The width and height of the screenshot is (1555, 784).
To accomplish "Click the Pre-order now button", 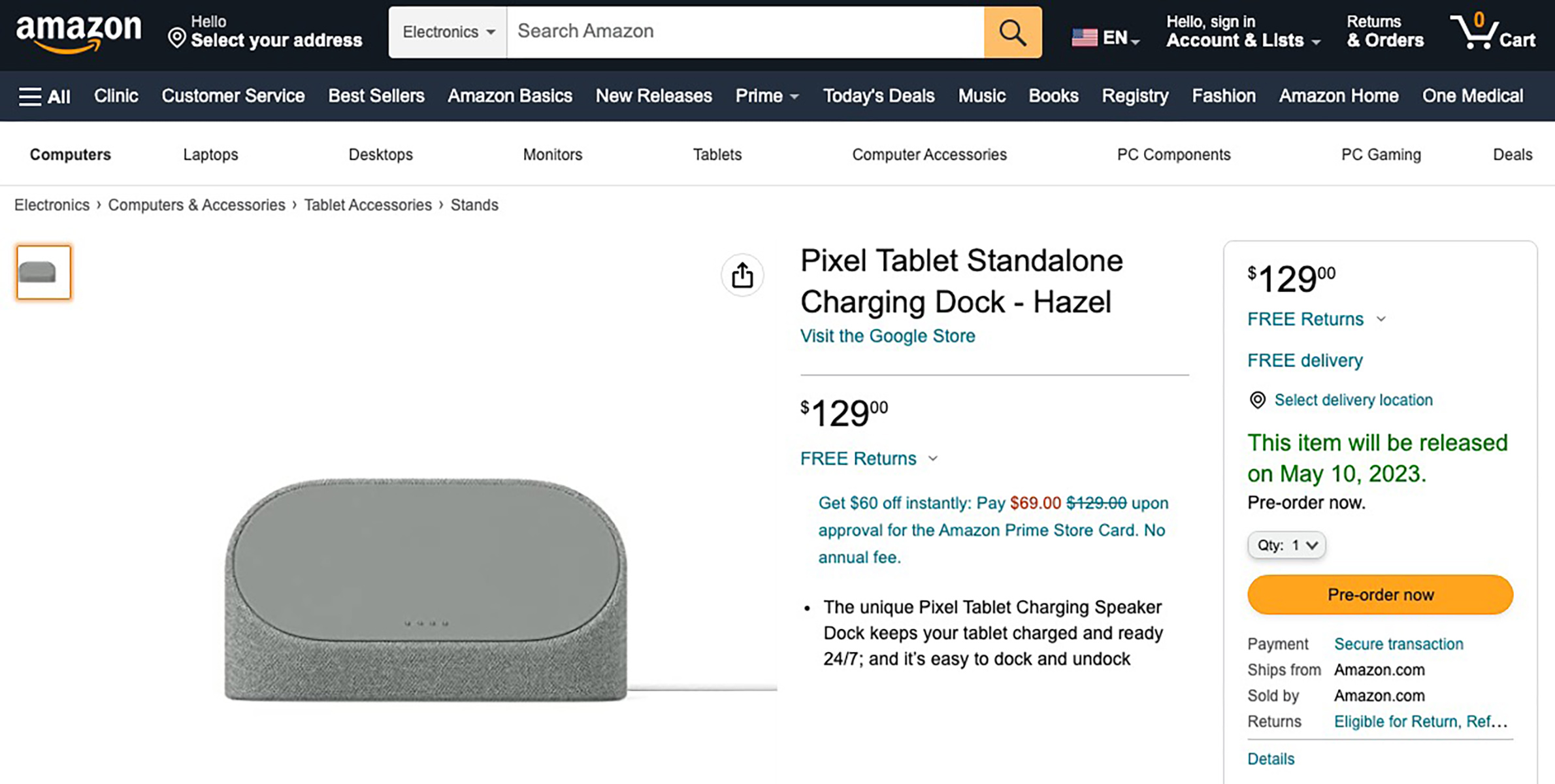I will (x=1379, y=595).
